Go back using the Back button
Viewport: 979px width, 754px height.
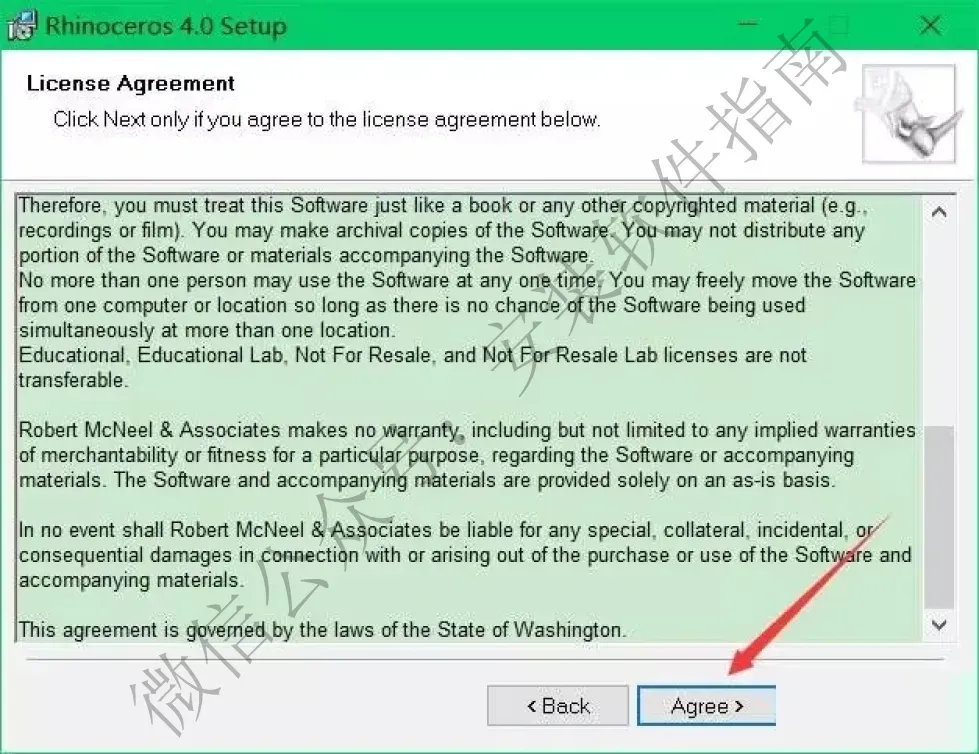click(x=558, y=706)
